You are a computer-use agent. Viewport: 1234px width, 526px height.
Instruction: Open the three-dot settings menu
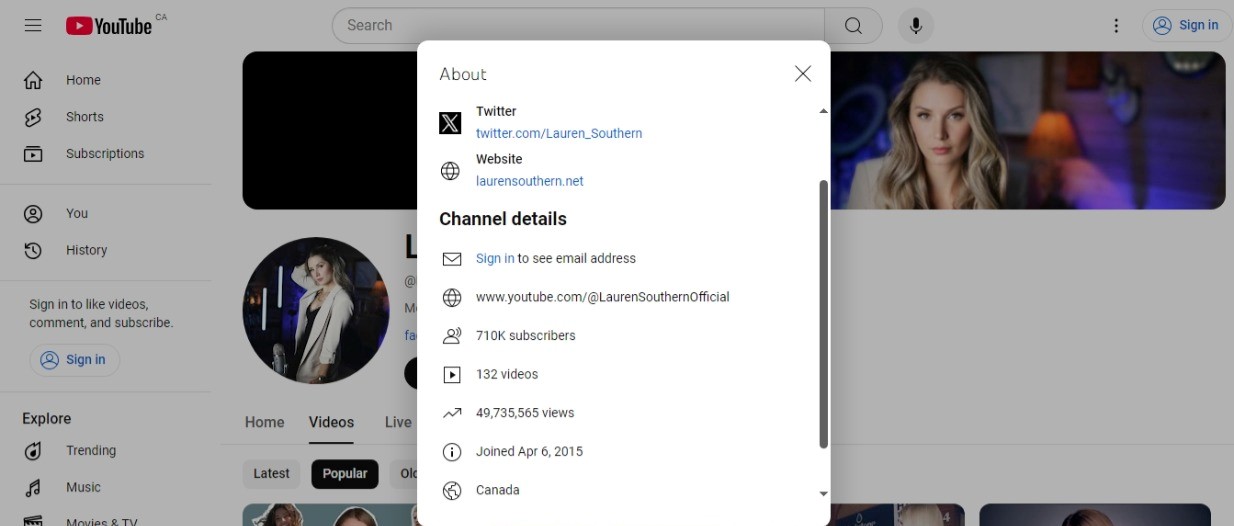pyautogui.click(x=1116, y=26)
